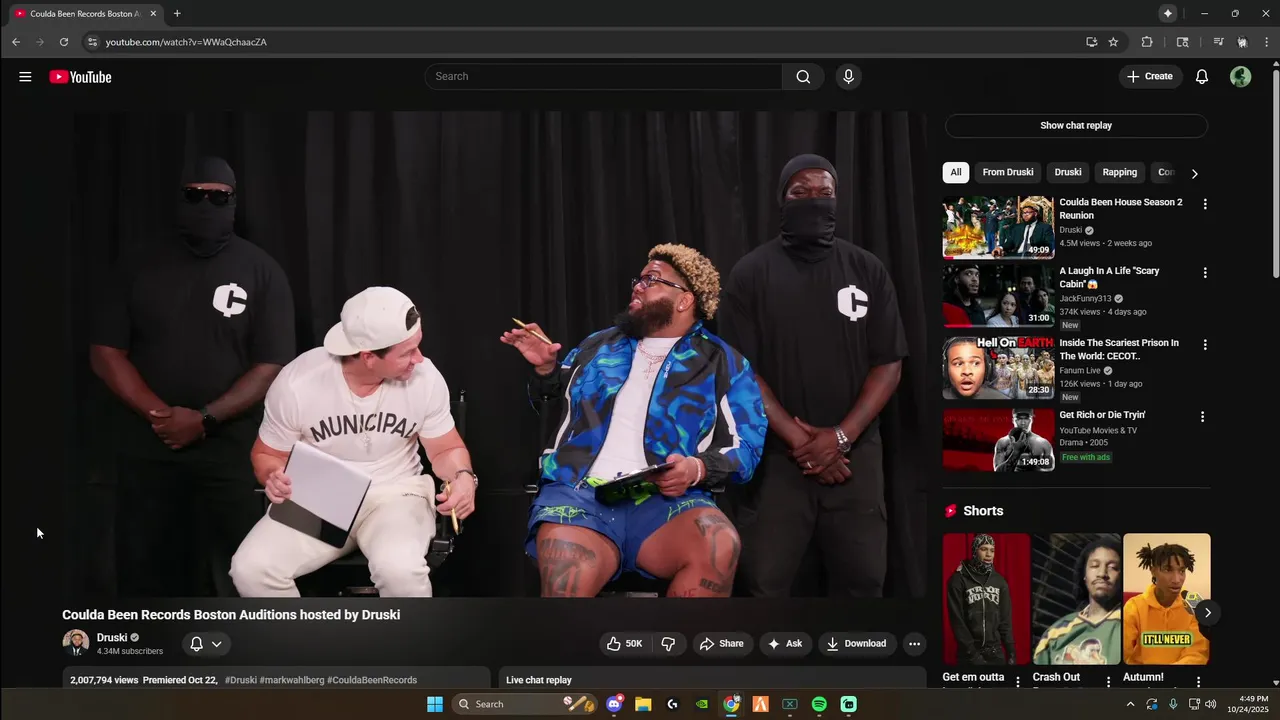Open options for A Laugh In A Life video
Image resolution: width=1280 pixels, height=720 pixels.
[x=1205, y=273]
